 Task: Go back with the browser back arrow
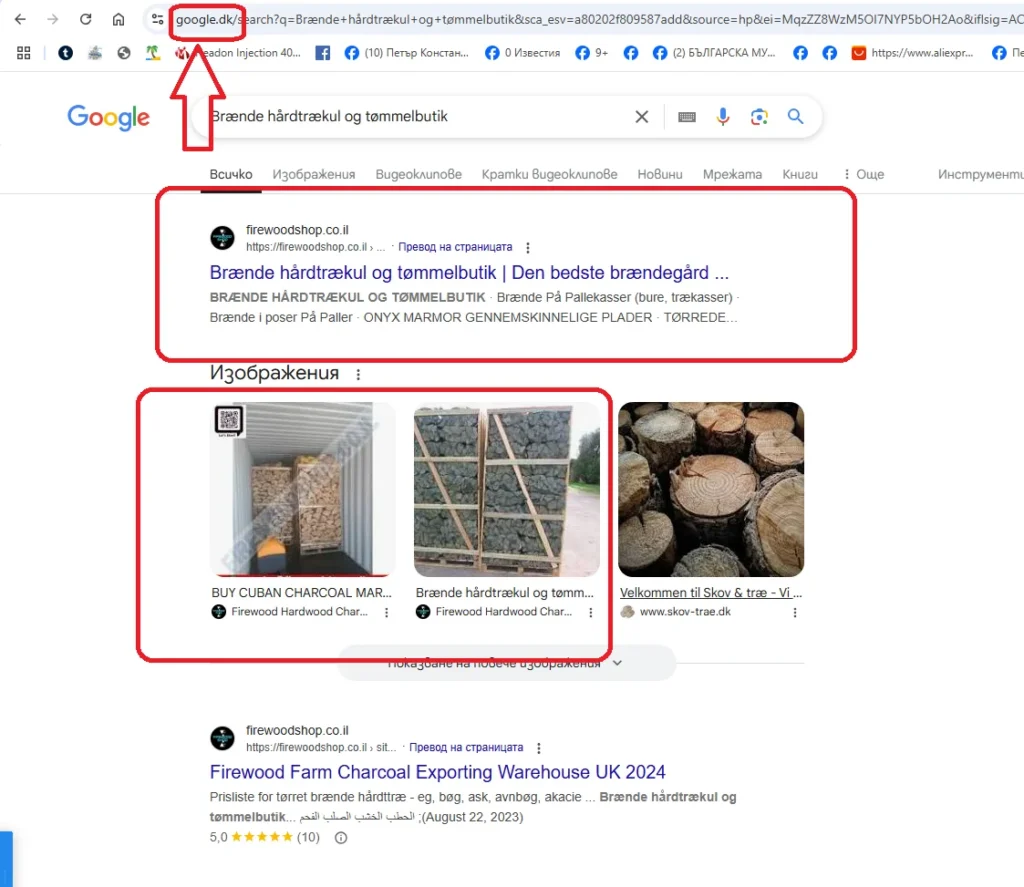20,19
